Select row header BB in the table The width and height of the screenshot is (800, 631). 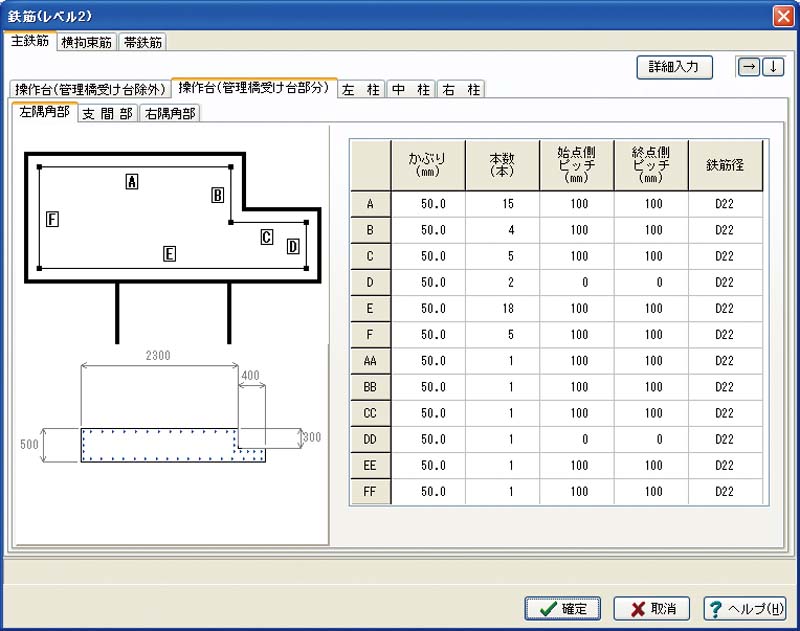(x=370, y=387)
